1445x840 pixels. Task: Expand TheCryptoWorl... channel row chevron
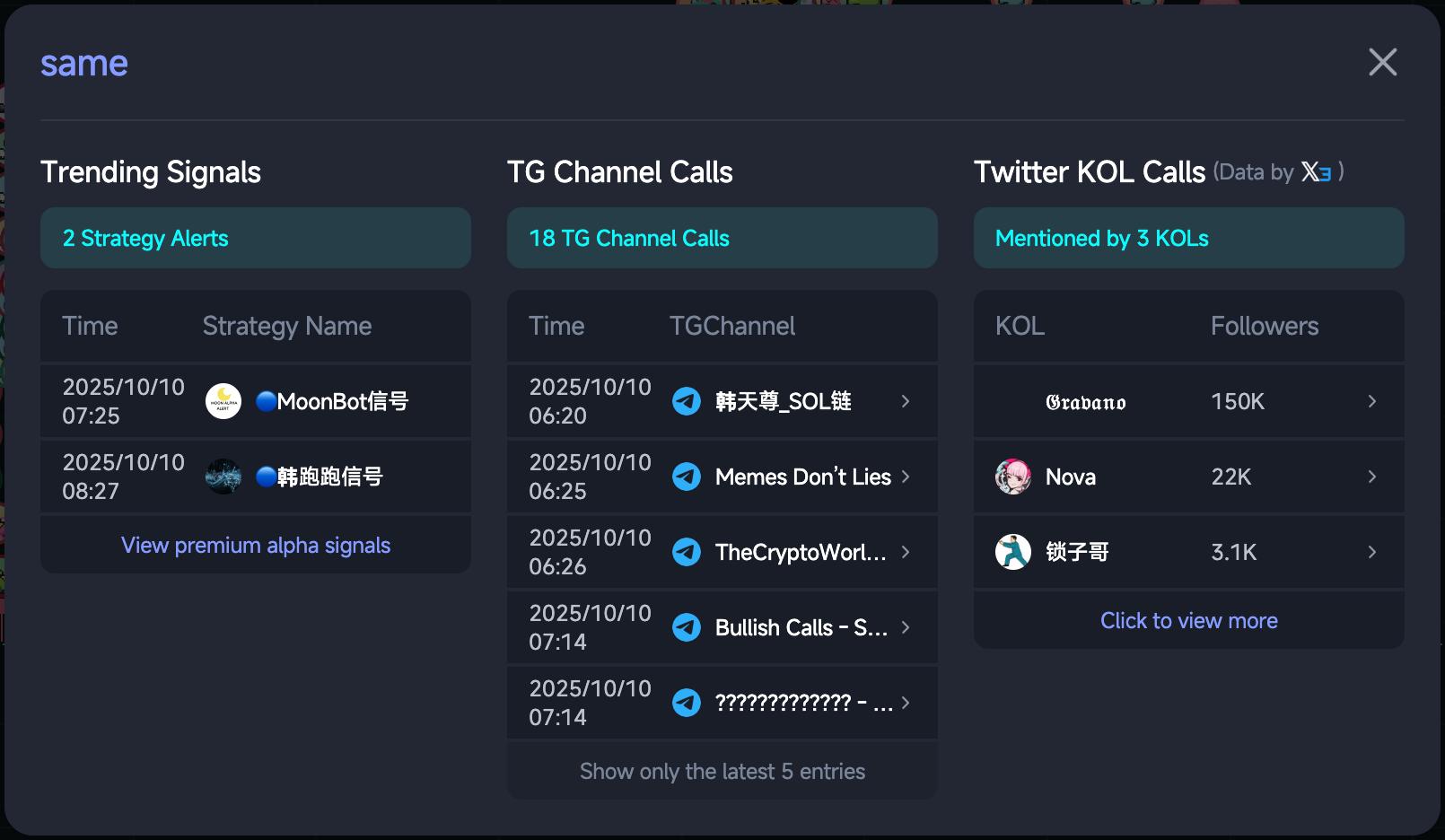click(906, 552)
